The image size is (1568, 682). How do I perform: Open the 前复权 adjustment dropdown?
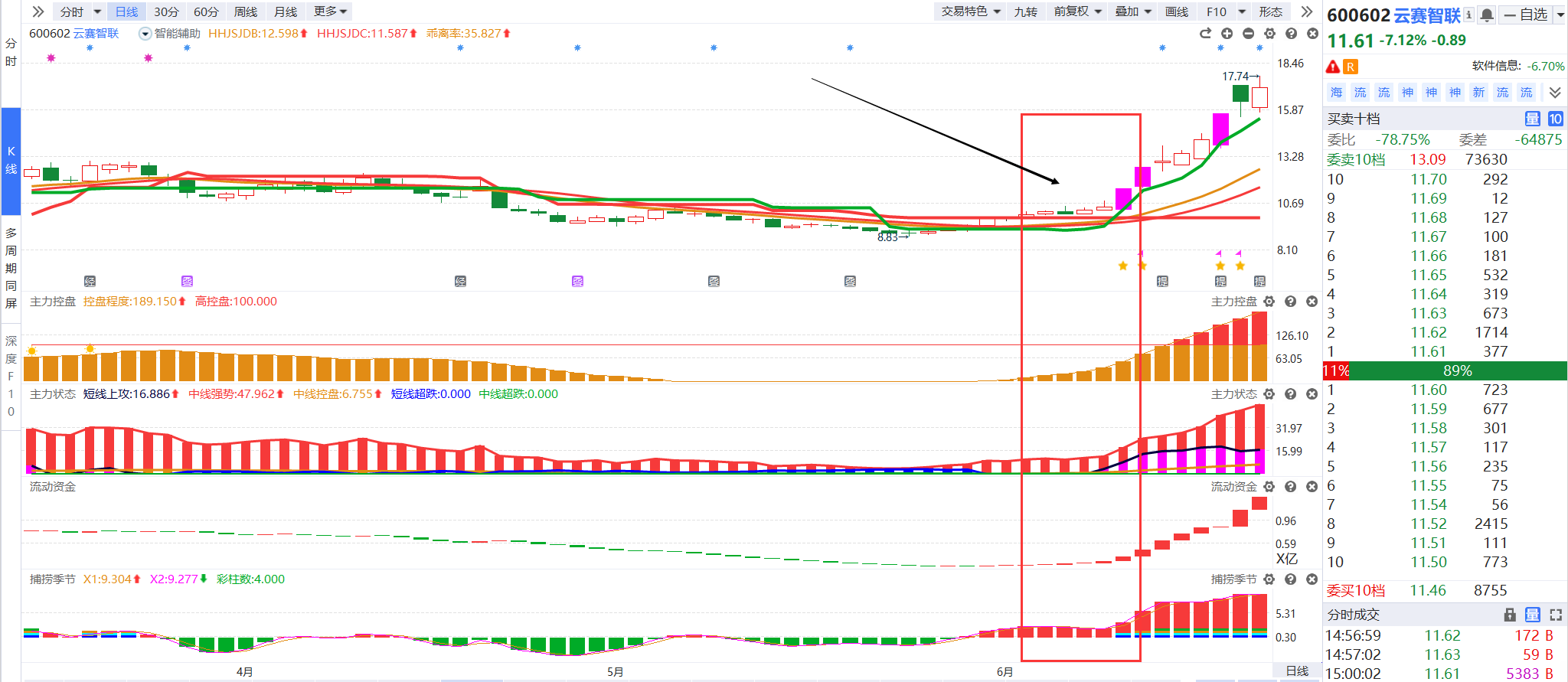pos(1078,11)
